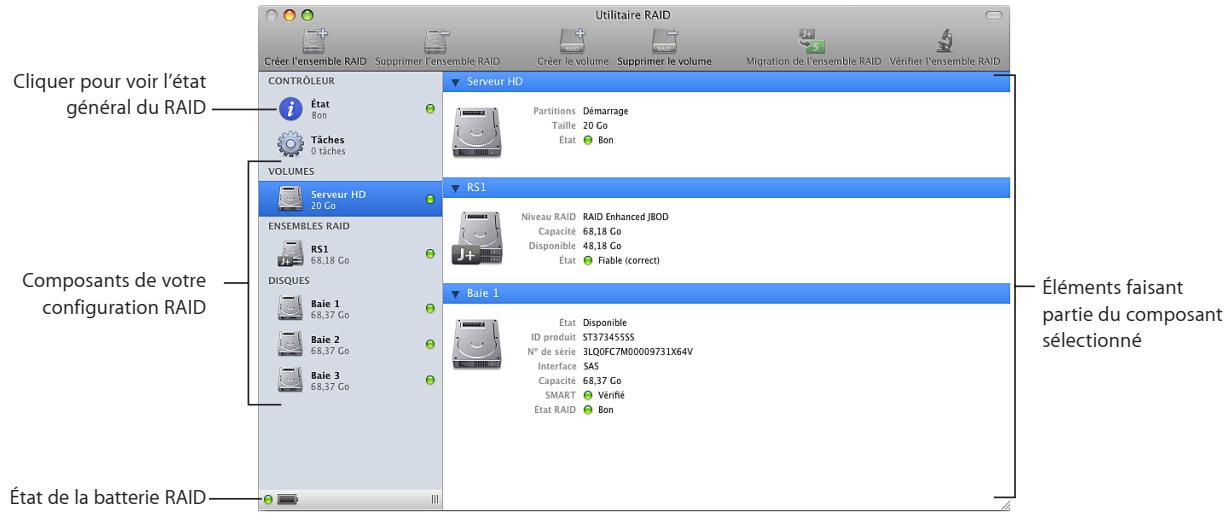This screenshot has width=1229, height=518.
Task: Click the toolbar toggle pill button
Action: click(x=993, y=15)
